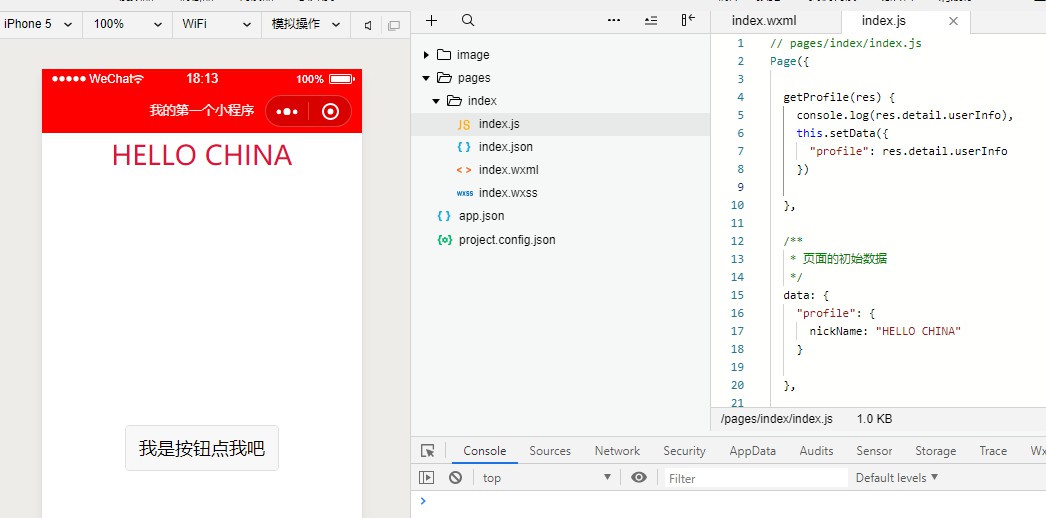
Task: Open file search with the magnifier icon
Action: coord(468,20)
